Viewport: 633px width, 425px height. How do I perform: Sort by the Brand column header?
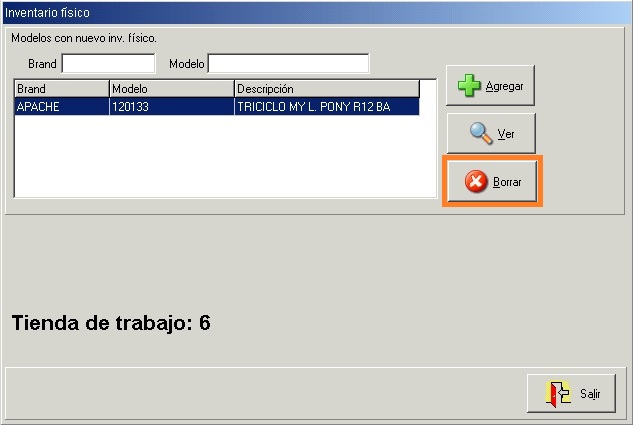[x=62, y=89]
